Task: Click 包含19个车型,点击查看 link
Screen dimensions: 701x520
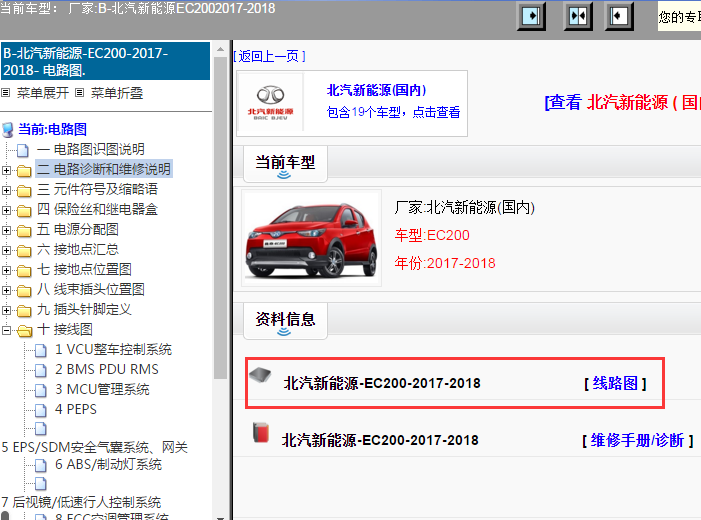Action: click(393, 112)
